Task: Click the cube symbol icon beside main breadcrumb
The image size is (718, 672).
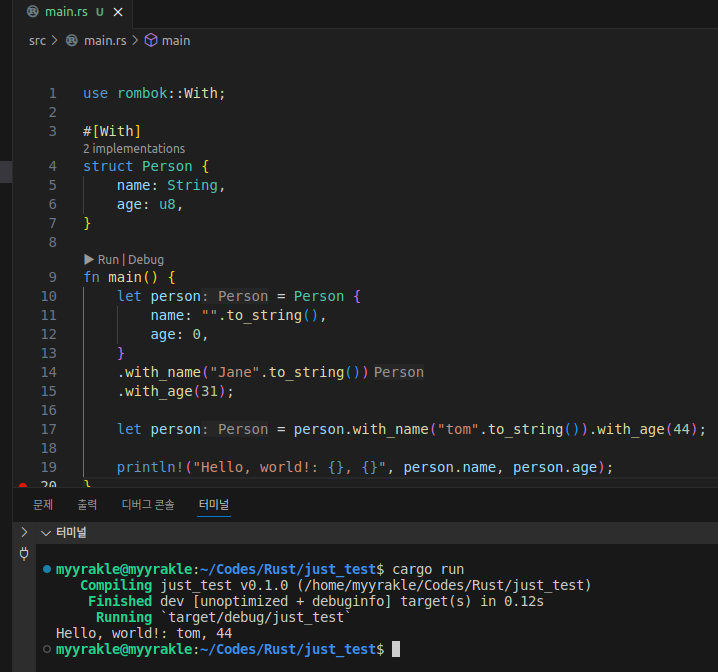Action: pyautogui.click(x=151, y=40)
